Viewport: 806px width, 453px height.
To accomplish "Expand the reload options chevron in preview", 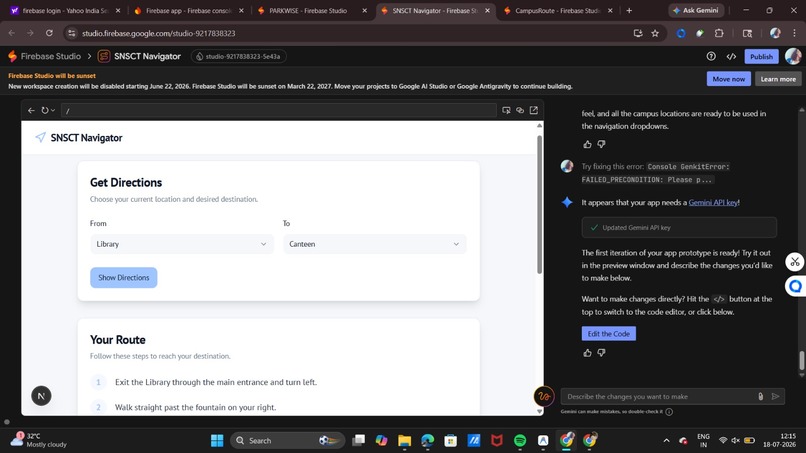I will coord(53,111).
